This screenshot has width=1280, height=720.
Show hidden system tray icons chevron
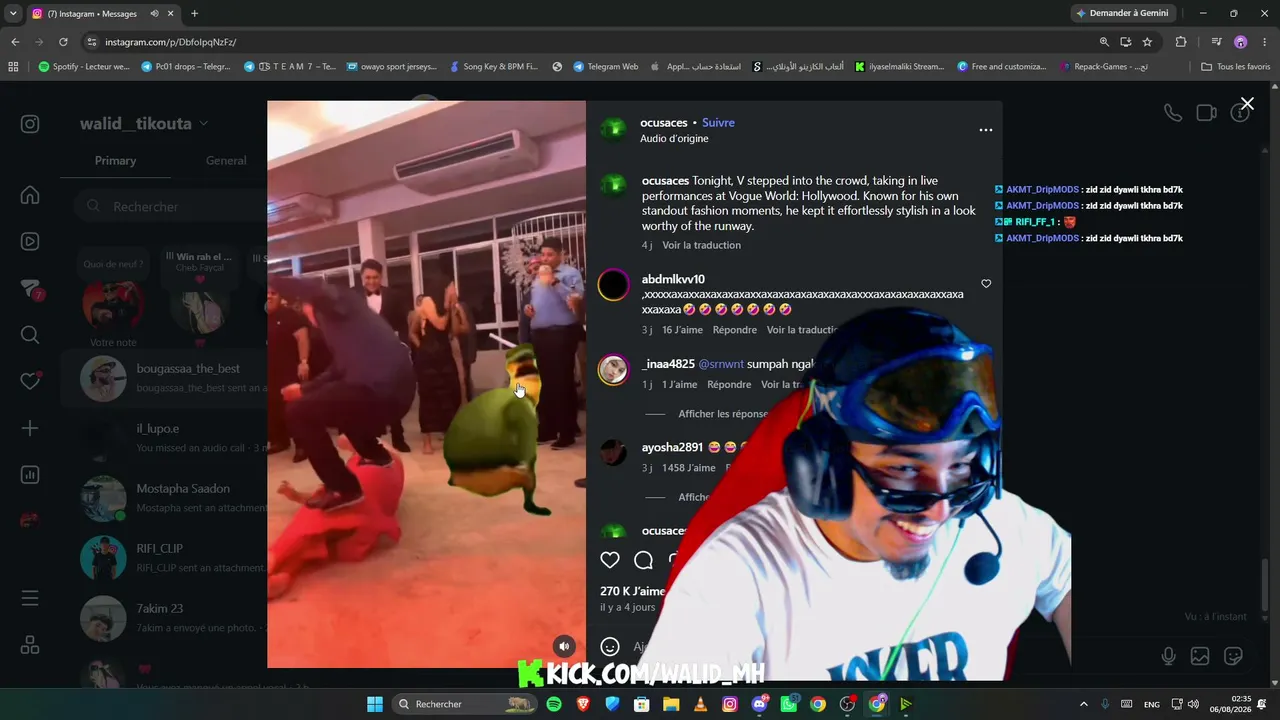tap(1083, 704)
